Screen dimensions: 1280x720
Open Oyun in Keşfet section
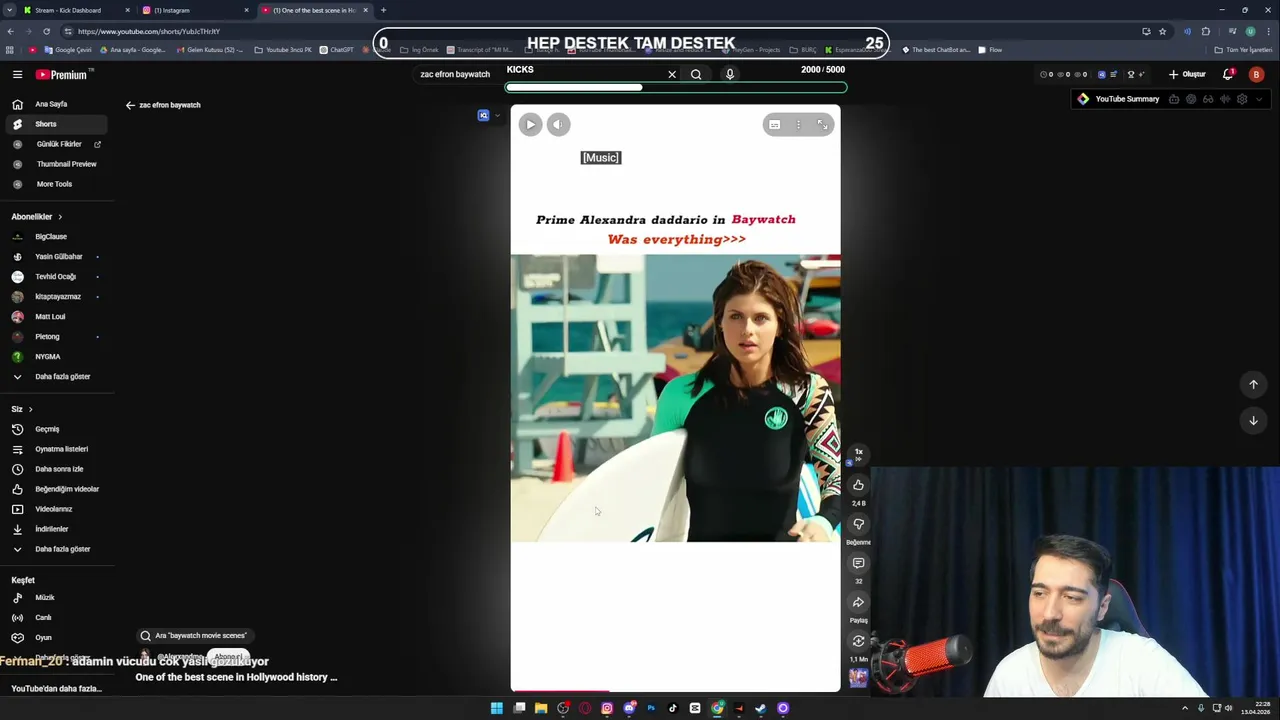pyautogui.click(x=54, y=638)
